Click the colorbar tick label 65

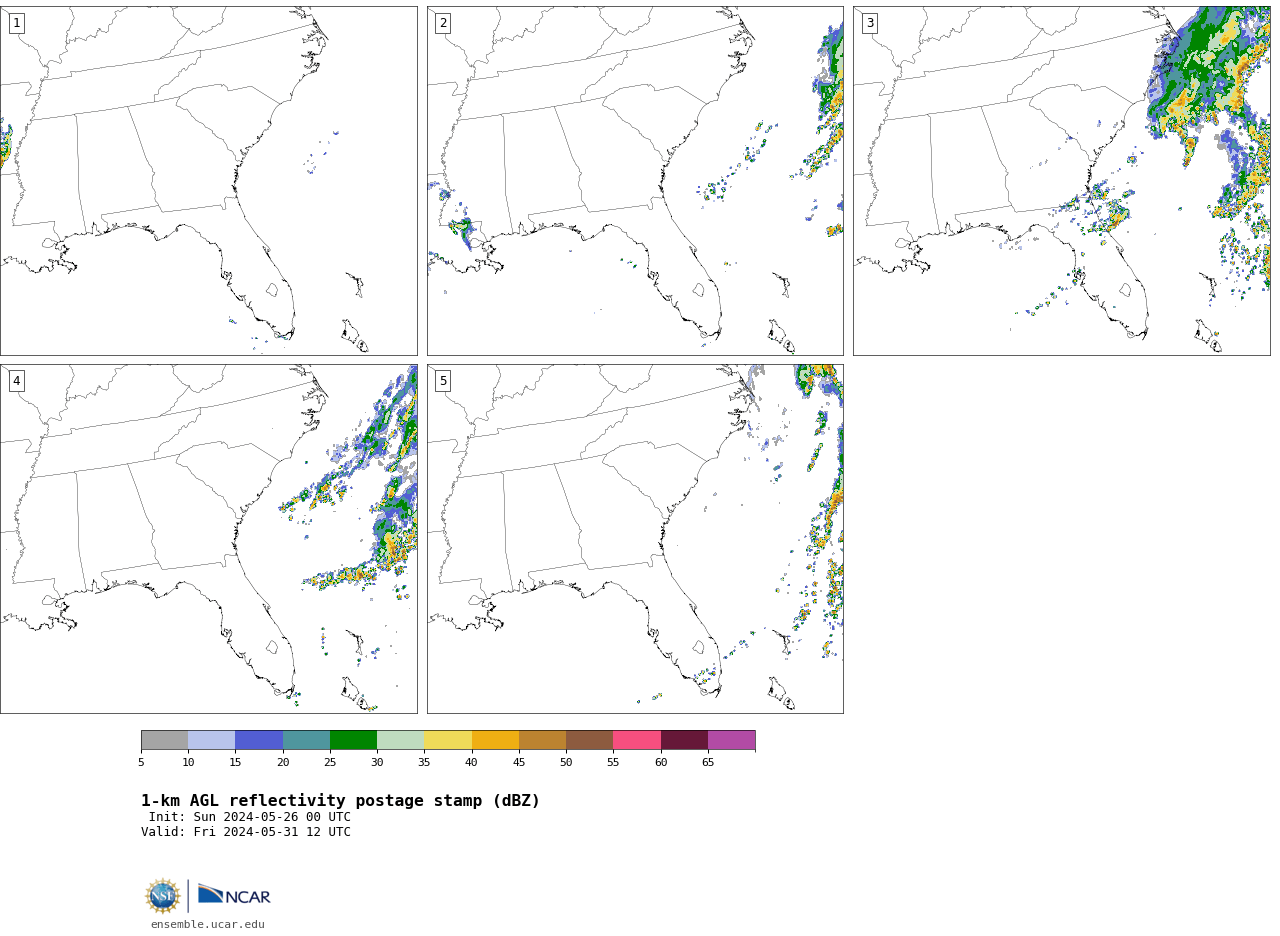pyautogui.click(x=708, y=762)
